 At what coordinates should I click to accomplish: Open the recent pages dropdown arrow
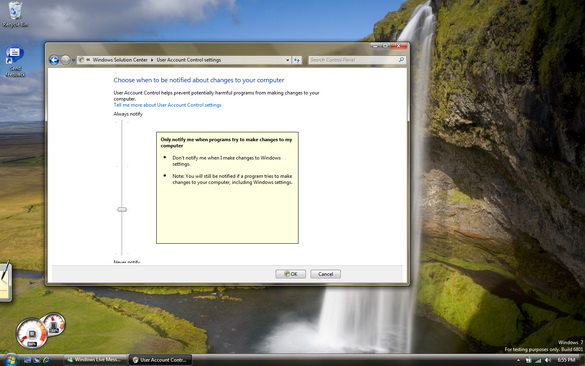[x=73, y=60]
